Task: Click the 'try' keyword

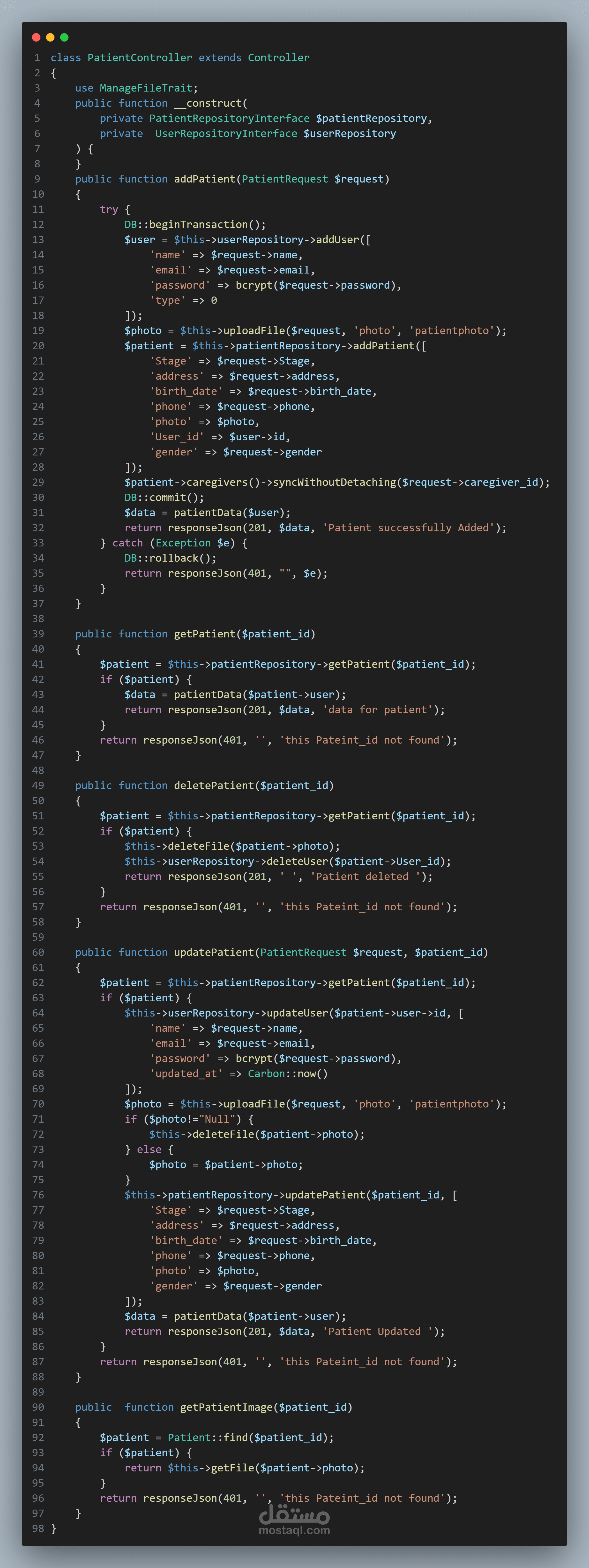Action: [x=109, y=209]
